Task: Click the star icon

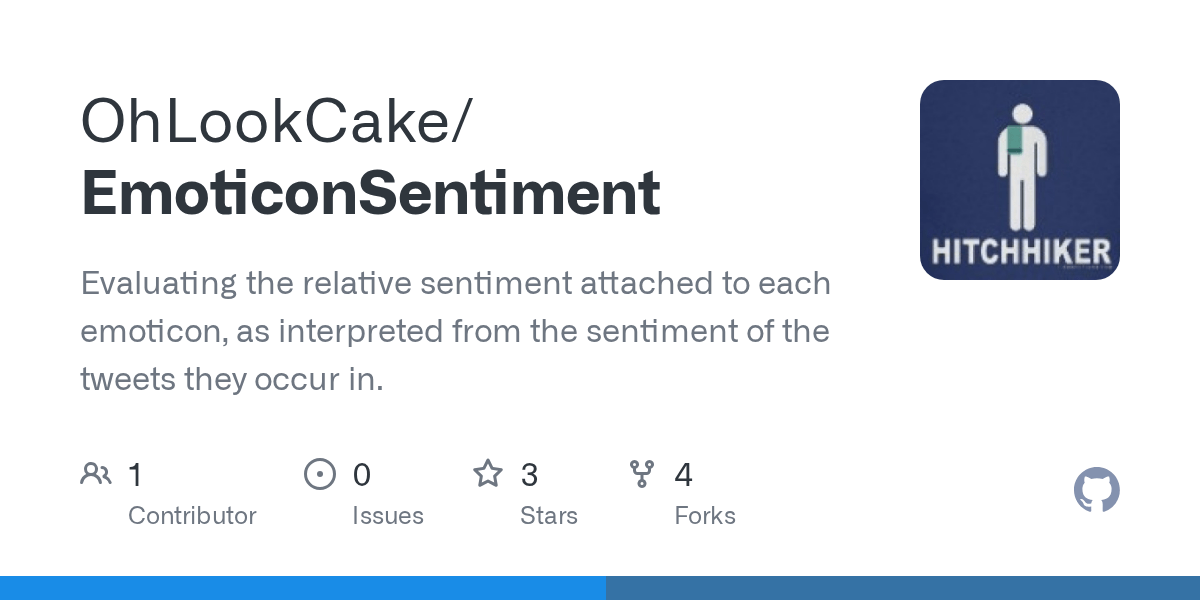Action: [487, 474]
